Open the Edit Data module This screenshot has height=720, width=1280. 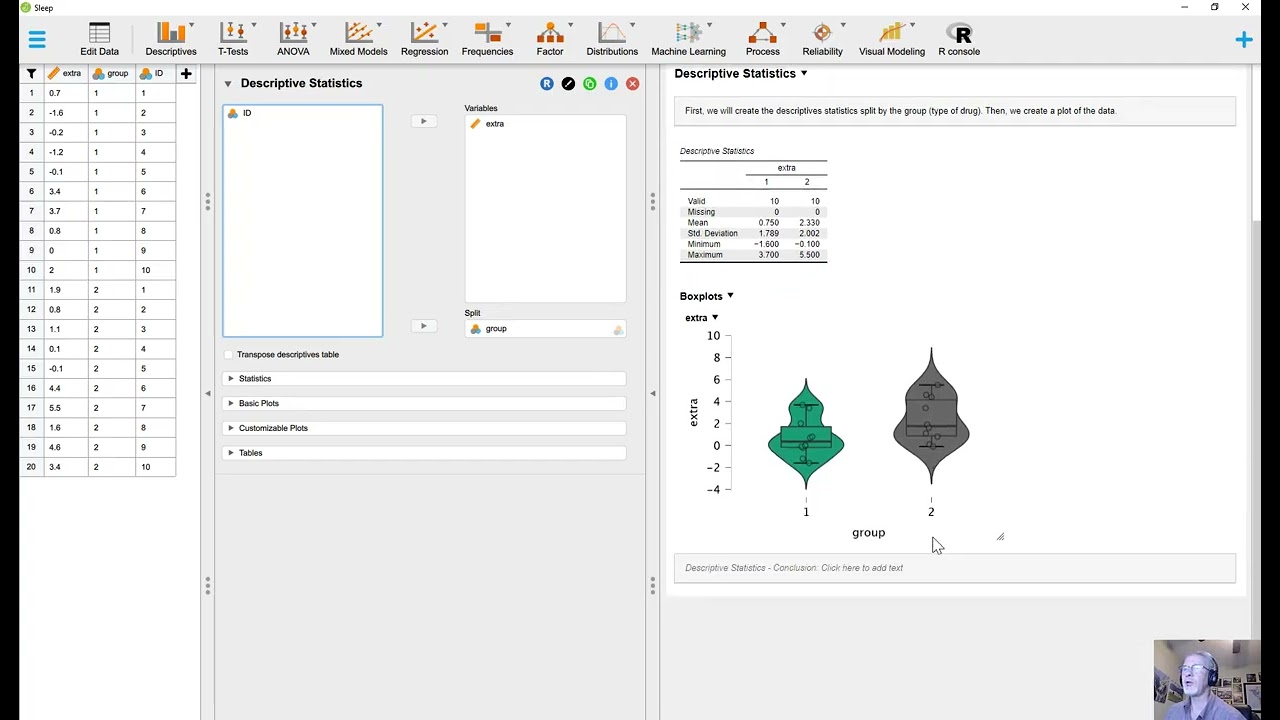click(99, 40)
